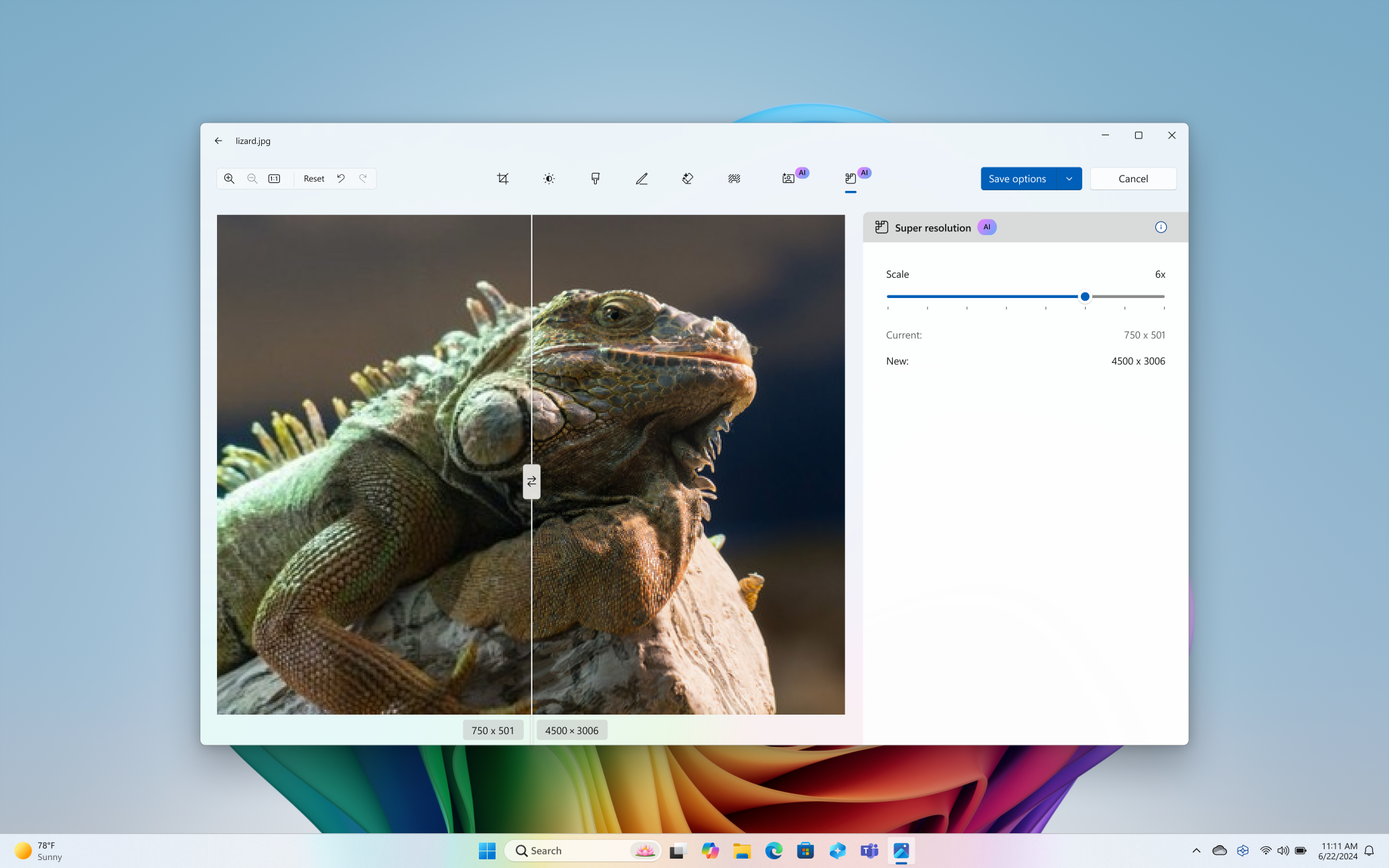Select the Brightness adjustment tool
1389x868 pixels.
[x=549, y=178]
